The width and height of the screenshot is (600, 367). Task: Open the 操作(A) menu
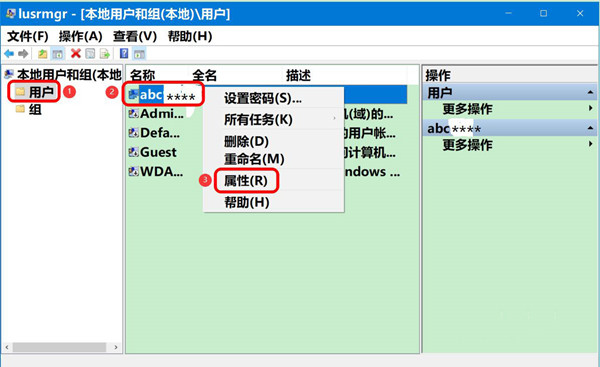(80, 36)
